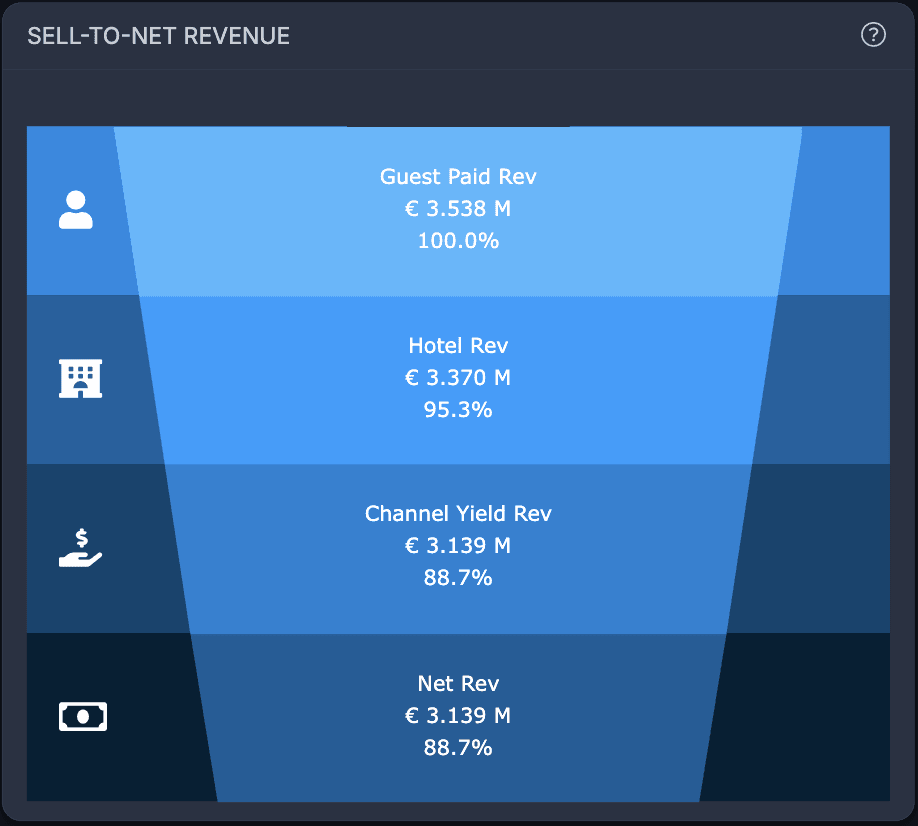Click the Net Rev label
The image size is (918, 826).
(x=458, y=683)
